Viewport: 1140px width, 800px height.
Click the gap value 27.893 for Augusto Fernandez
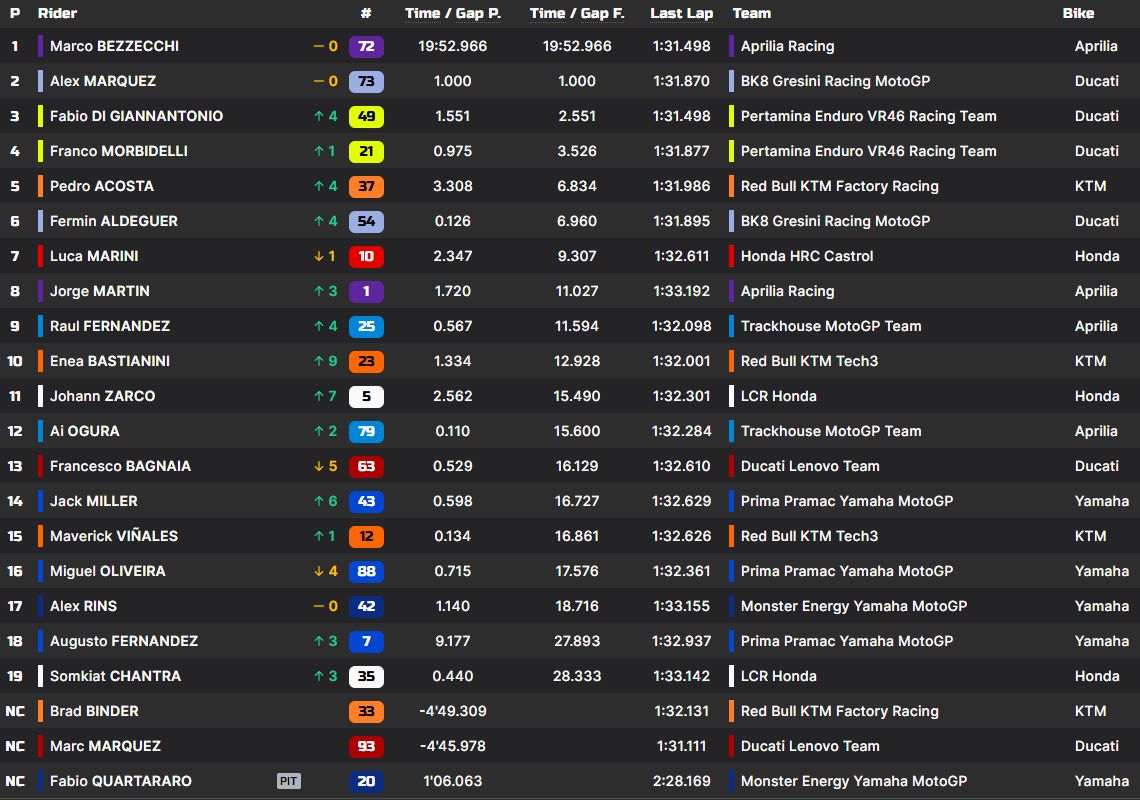click(577, 641)
